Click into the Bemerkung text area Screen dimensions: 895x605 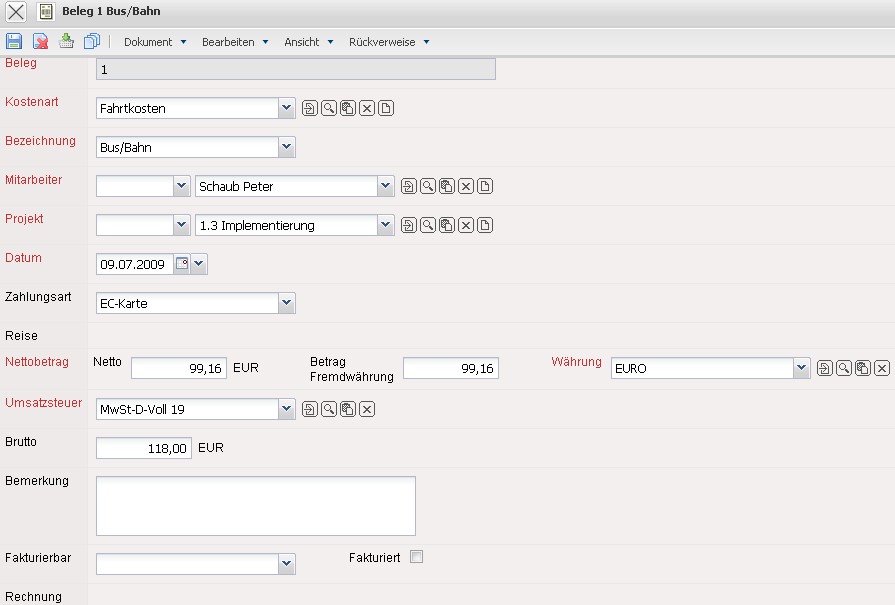[255, 506]
